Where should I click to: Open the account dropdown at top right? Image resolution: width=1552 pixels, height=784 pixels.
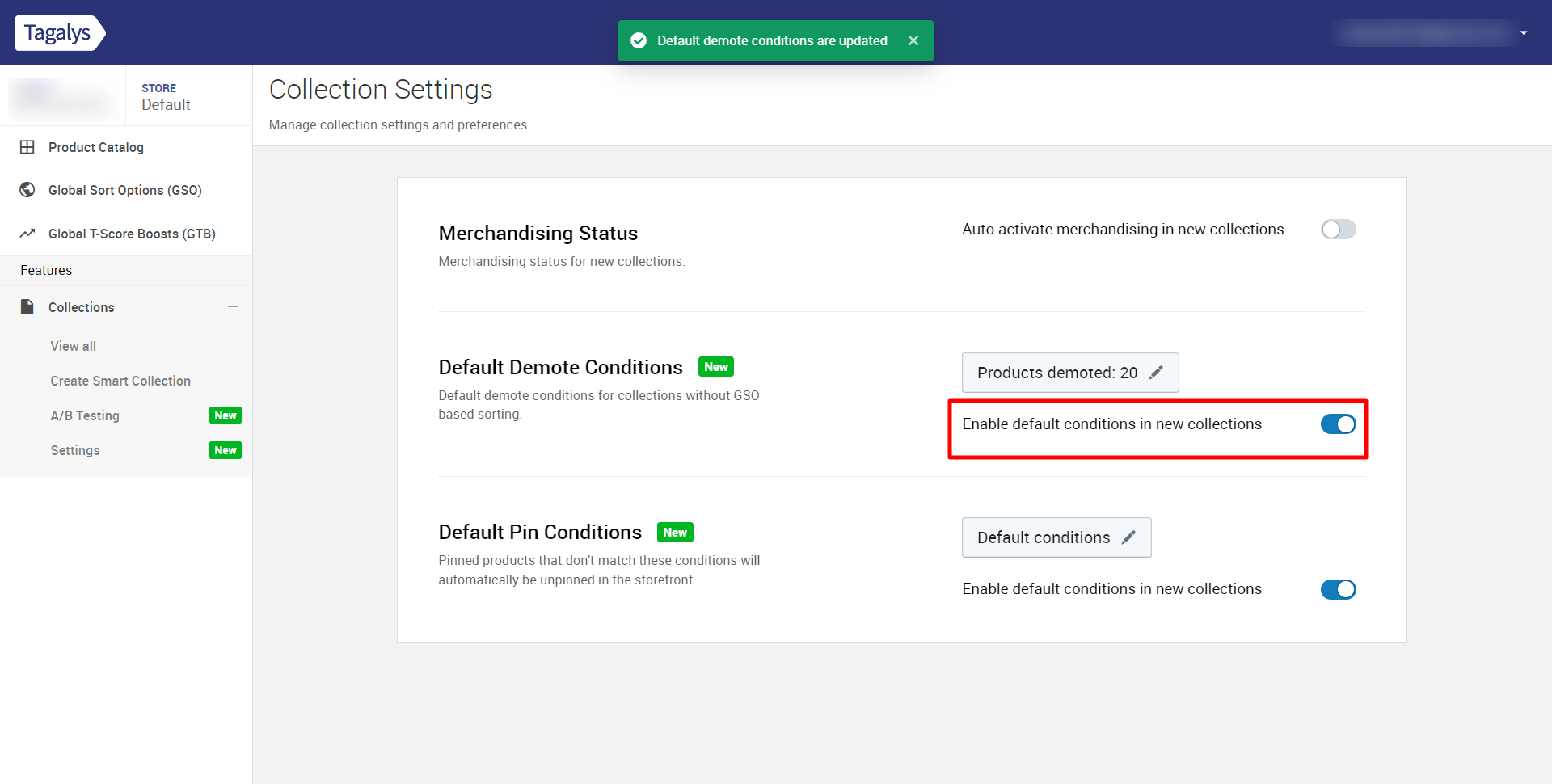point(1523,33)
